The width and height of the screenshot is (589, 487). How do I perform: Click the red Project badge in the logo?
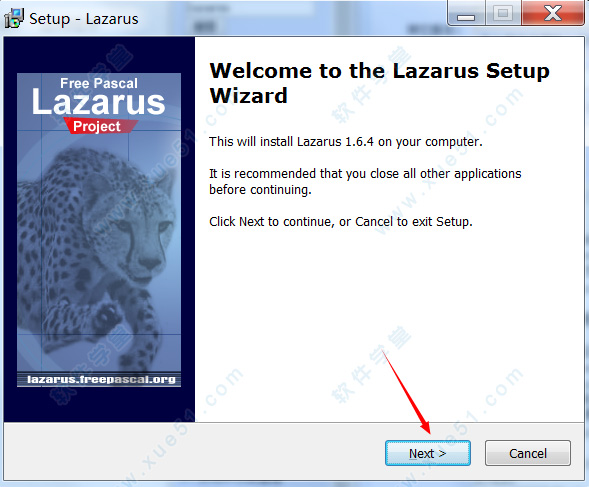tap(99, 126)
